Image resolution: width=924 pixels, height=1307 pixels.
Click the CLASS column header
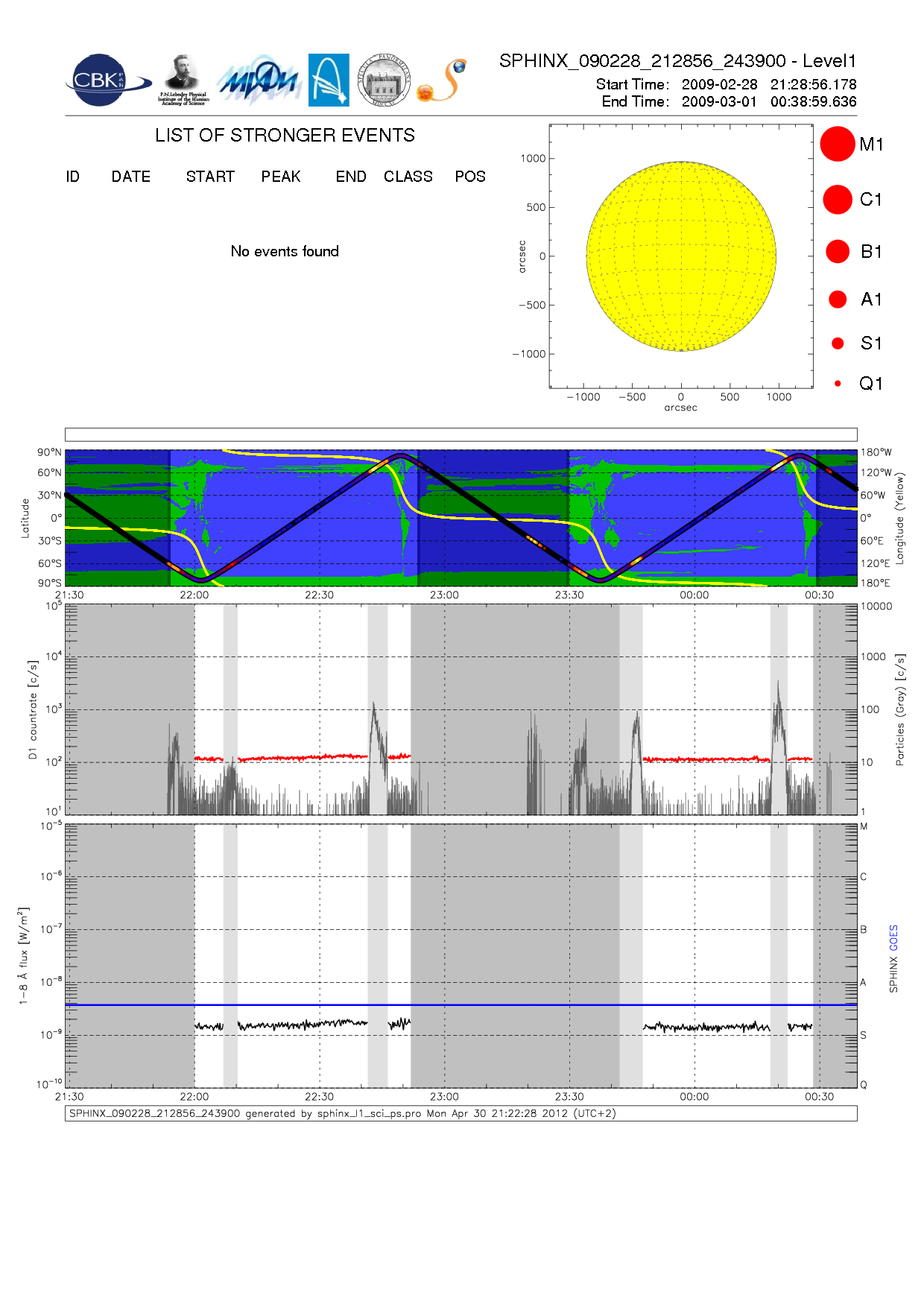pyautogui.click(x=408, y=177)
